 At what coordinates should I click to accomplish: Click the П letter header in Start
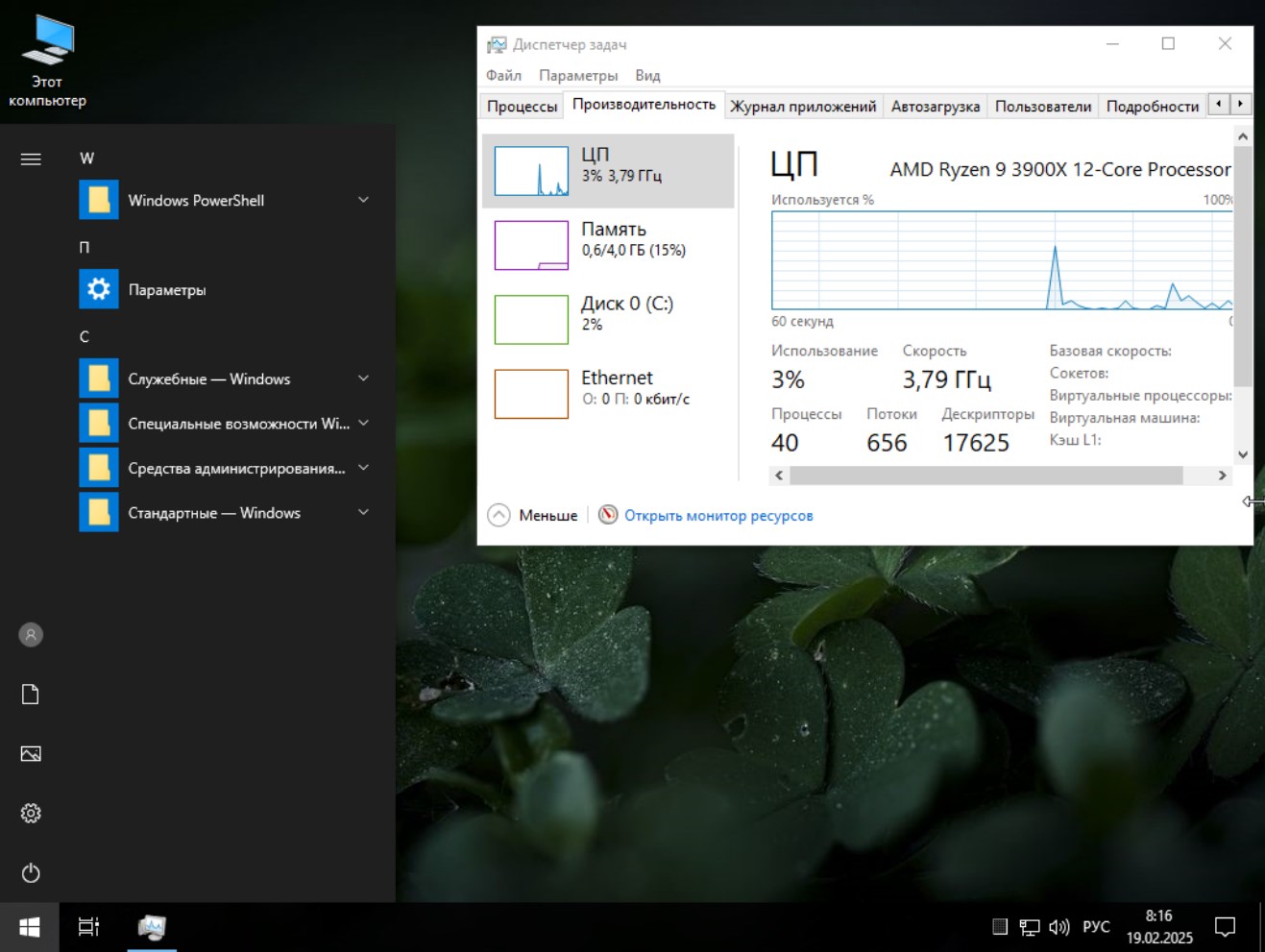(85, 248)
